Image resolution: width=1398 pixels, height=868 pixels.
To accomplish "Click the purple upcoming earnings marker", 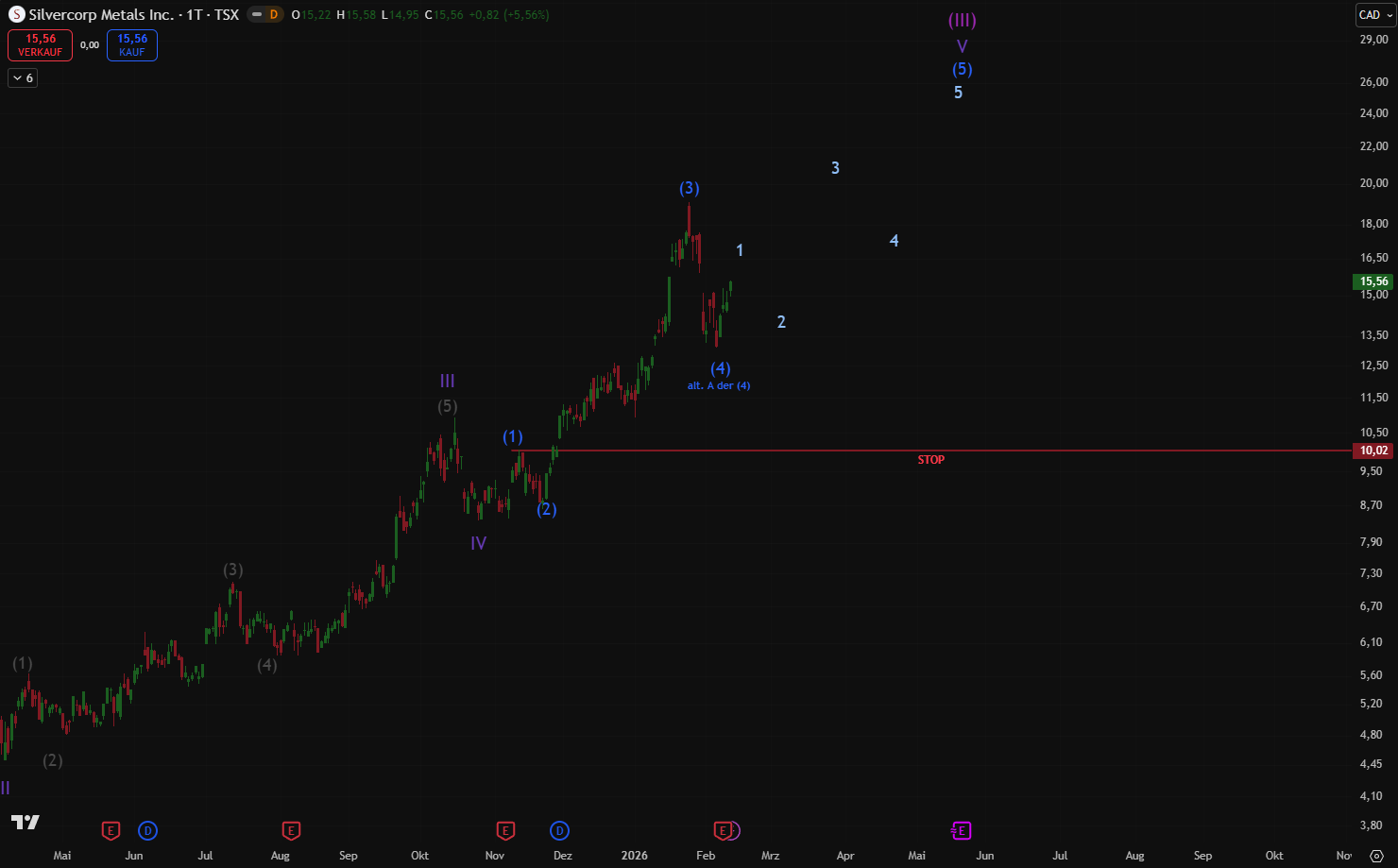I will 961,831.
